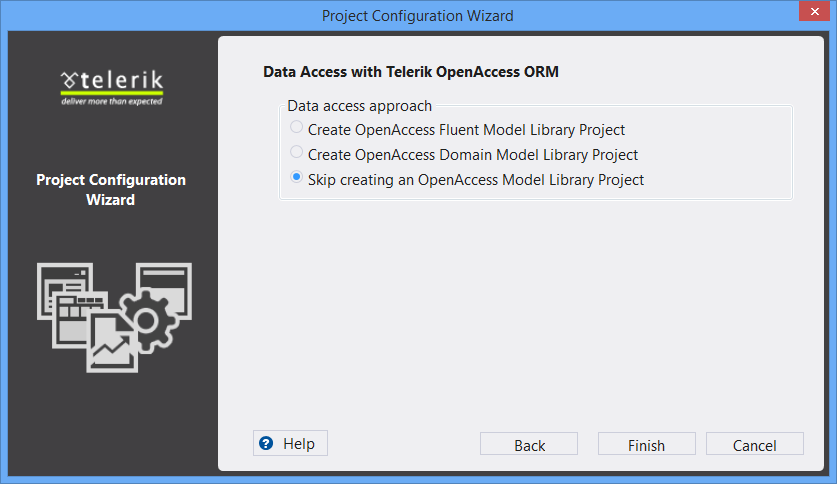
Task: Close the wizard window with the red X
Action: click(815, 11)
